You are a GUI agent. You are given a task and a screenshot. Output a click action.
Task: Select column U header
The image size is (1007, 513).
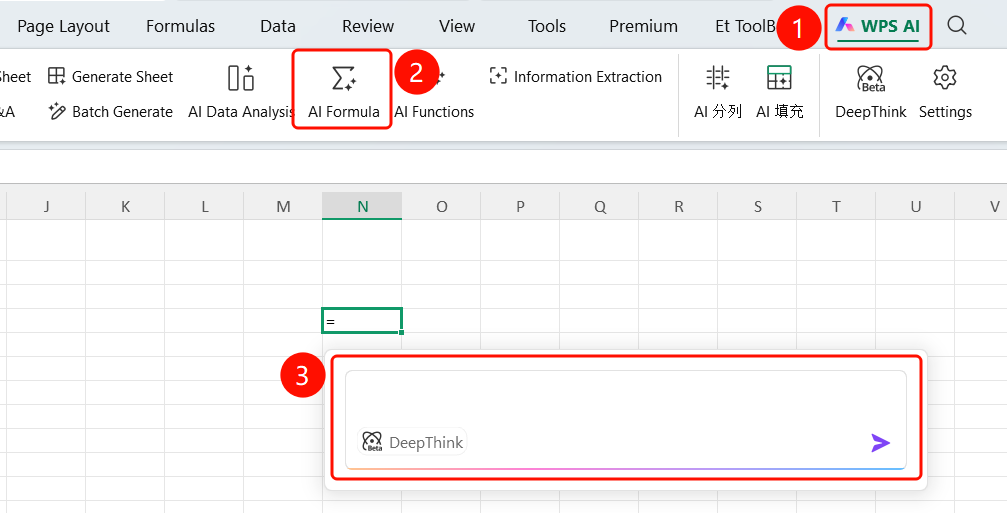pyautogui.click(x=915, y=206)
